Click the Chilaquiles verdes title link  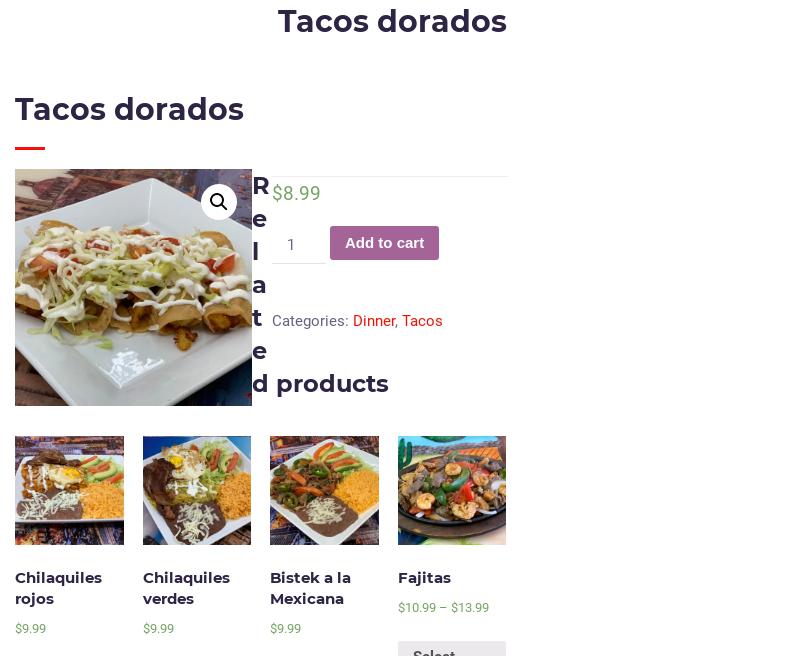[186, 588]
